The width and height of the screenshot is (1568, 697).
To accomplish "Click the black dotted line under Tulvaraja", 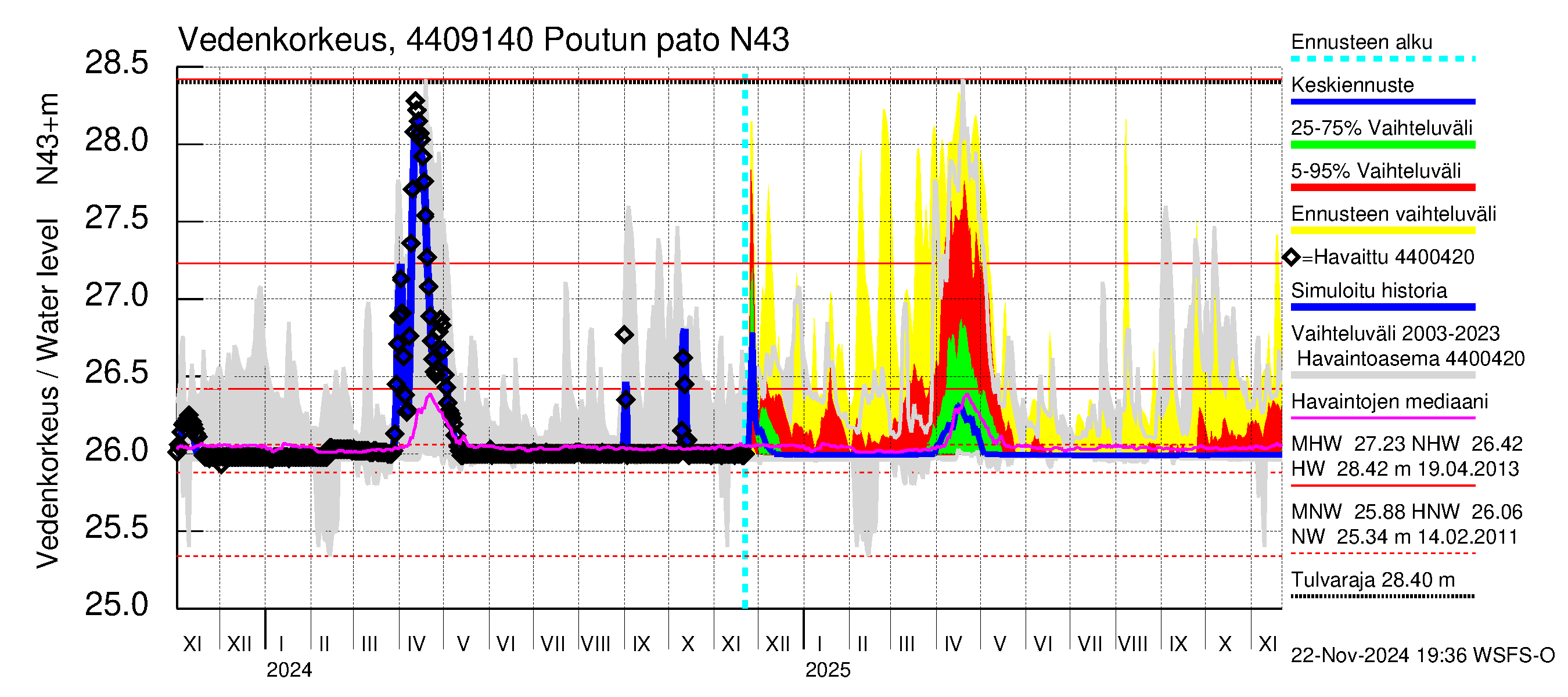I will (x=1382, y=597).
